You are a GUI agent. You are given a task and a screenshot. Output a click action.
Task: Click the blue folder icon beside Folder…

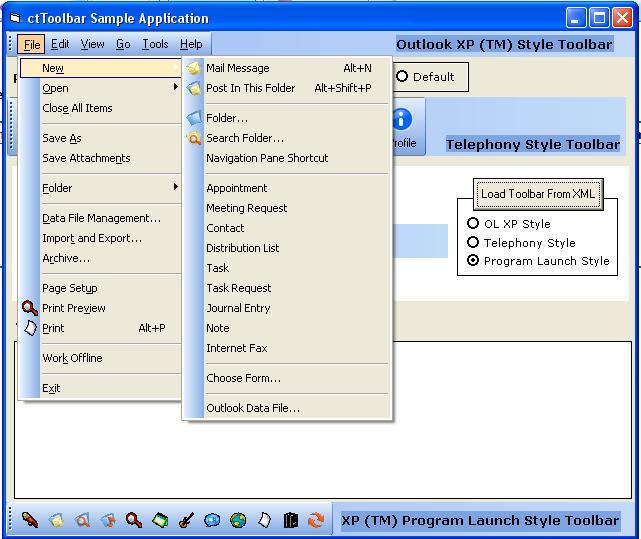tap(194, 118)
